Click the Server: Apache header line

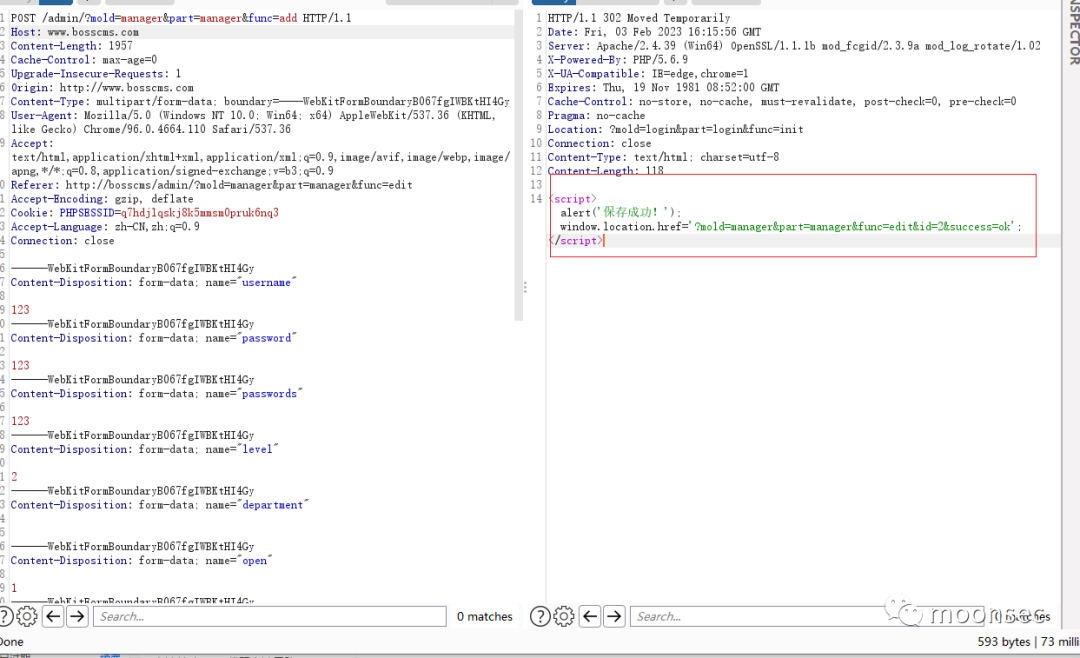pos(794,45)
